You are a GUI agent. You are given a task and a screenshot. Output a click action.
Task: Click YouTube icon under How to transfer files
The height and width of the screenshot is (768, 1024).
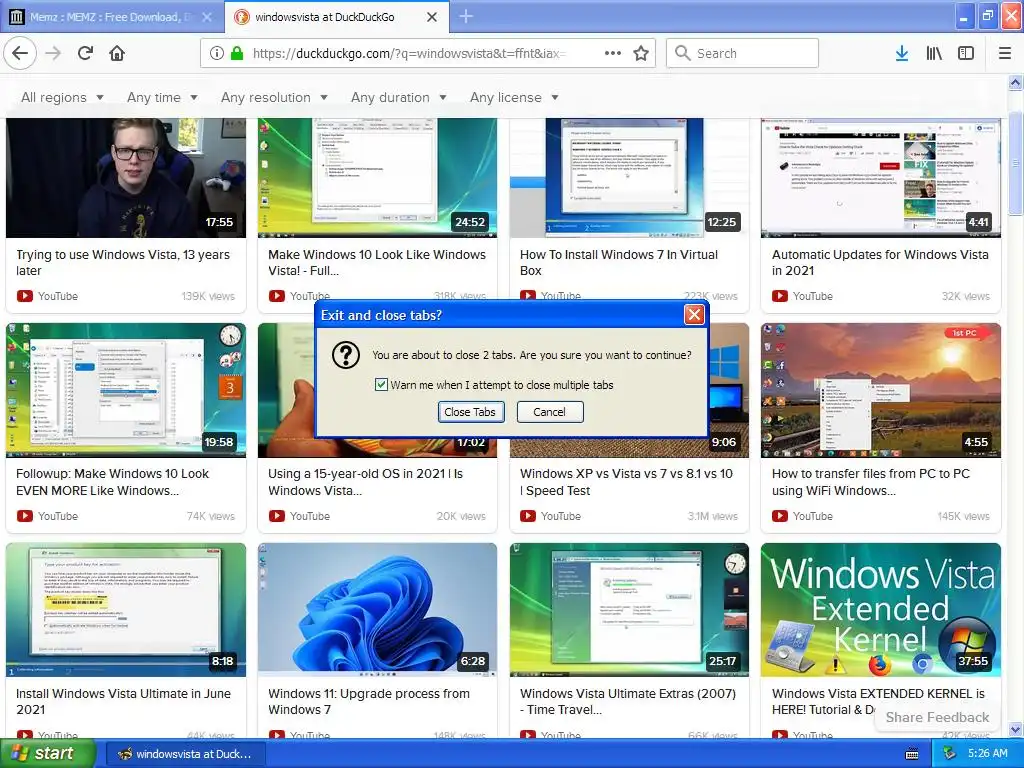[x=780, y=516]
